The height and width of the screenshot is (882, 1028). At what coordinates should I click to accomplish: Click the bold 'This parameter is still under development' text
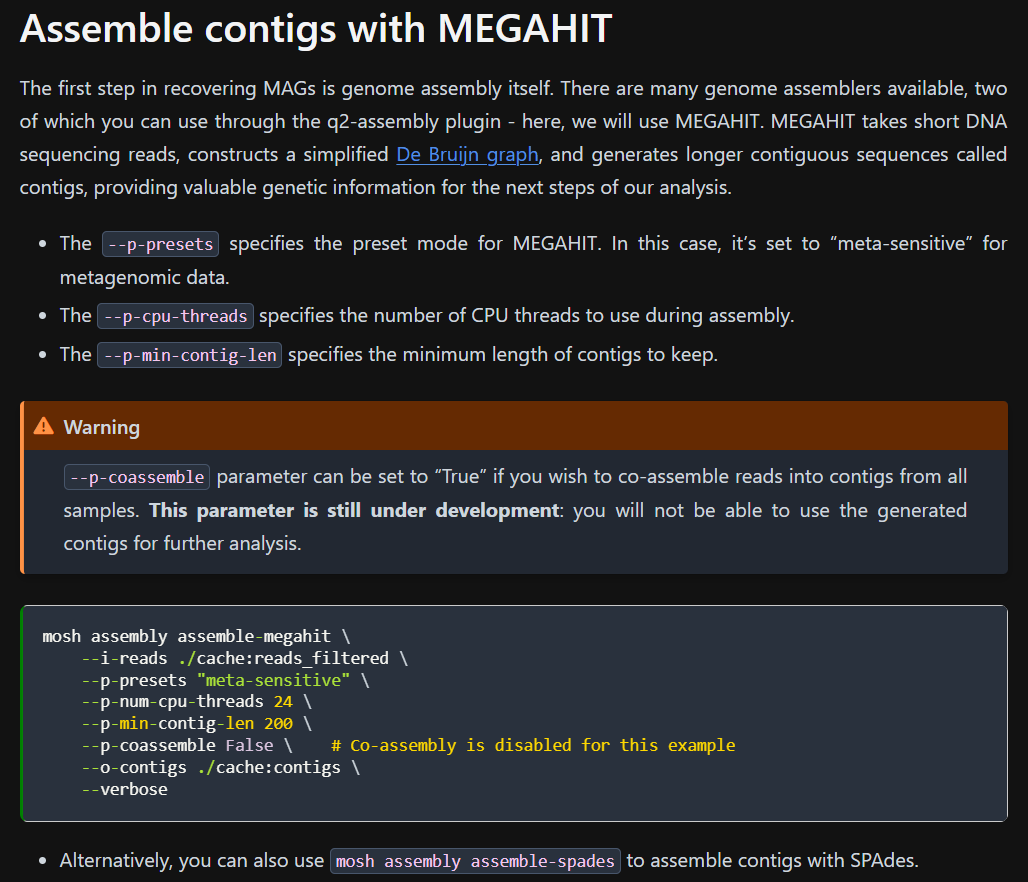(354, 510)
